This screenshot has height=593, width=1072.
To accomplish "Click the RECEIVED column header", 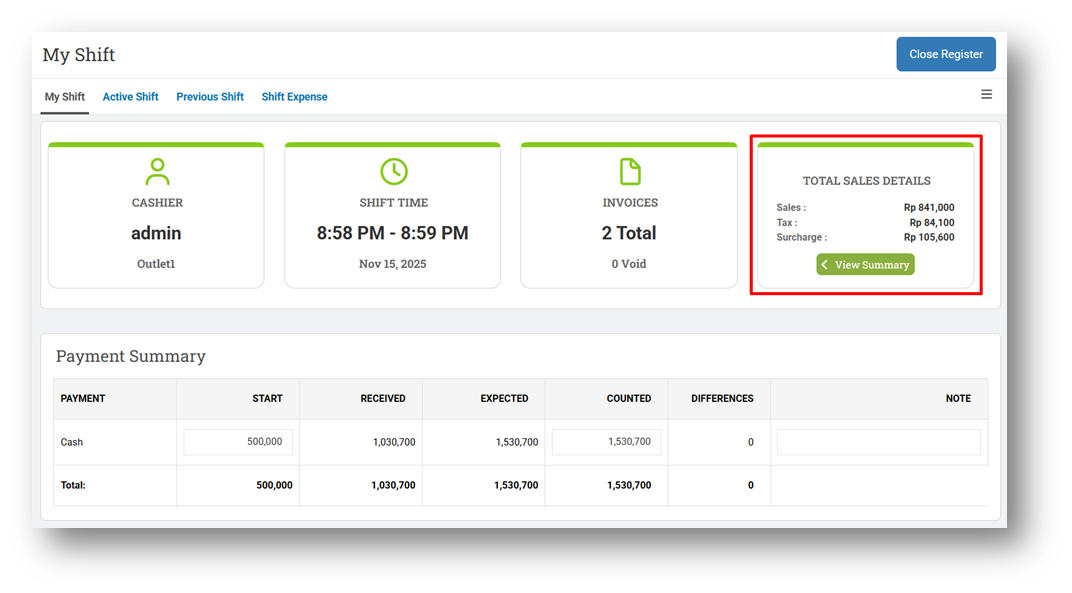I will click(x=383, y=398).
